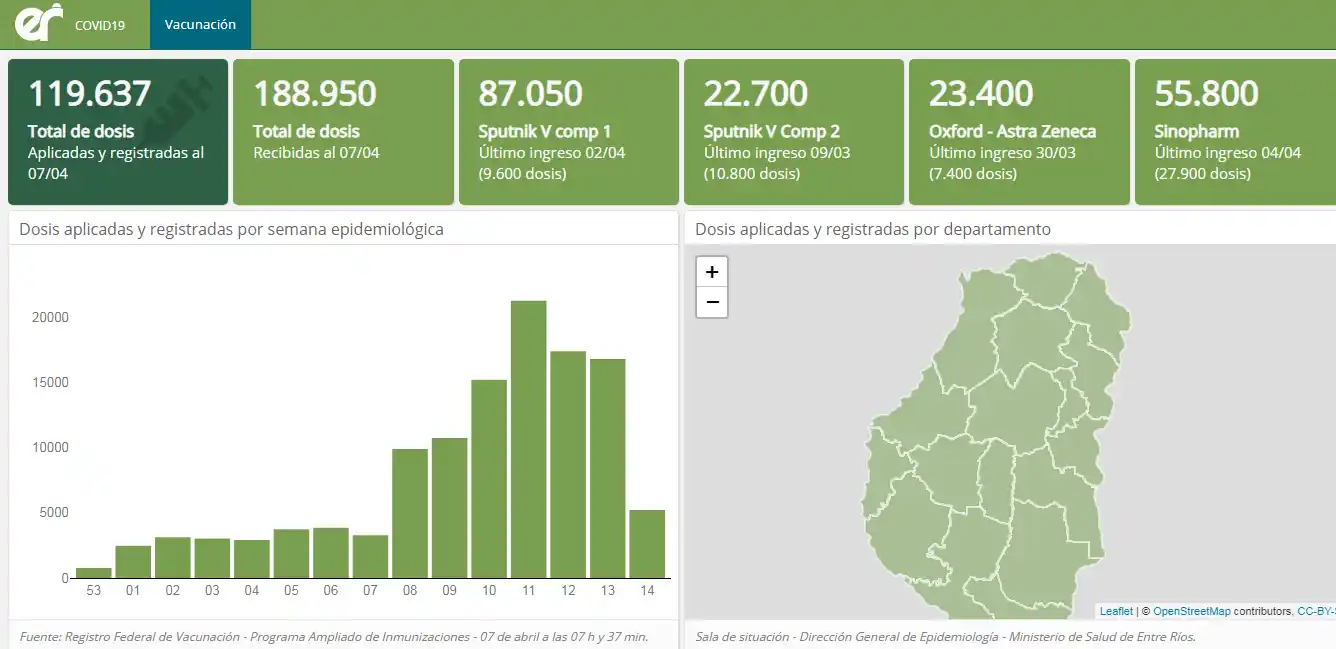Switch to the Vacunación tab
1336x649 pixels.
[x=200, y=25]
